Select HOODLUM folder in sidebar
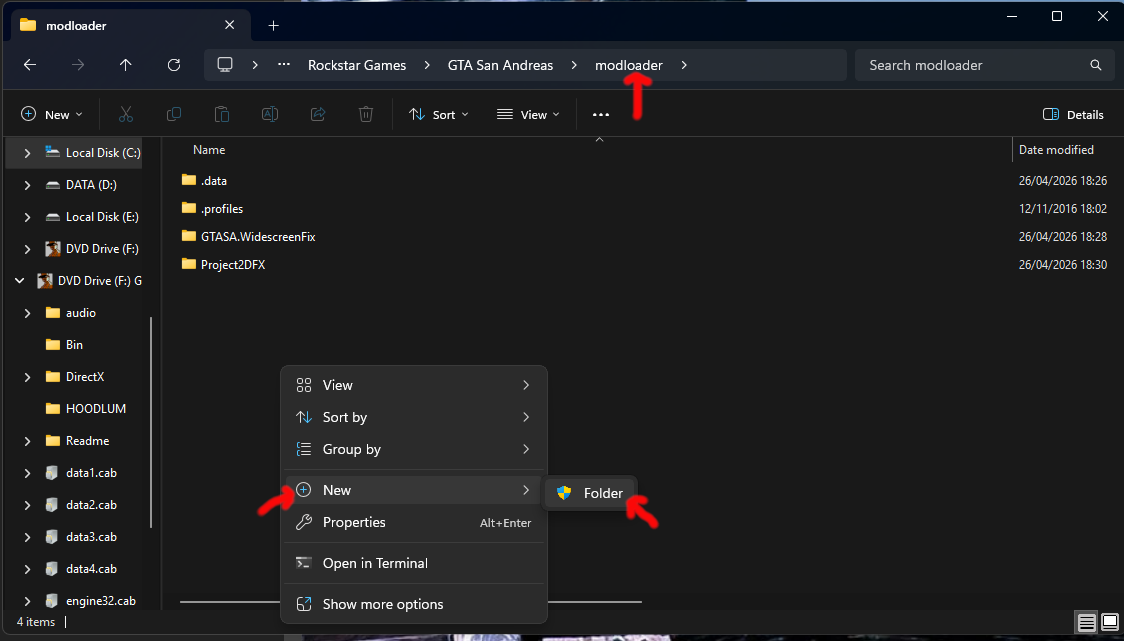 85,409
